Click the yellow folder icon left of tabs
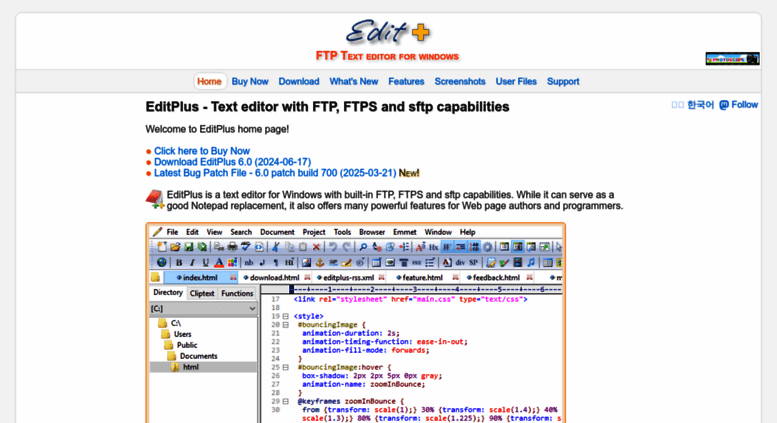This screenshot has height=423, width=777. coord(156,277)
